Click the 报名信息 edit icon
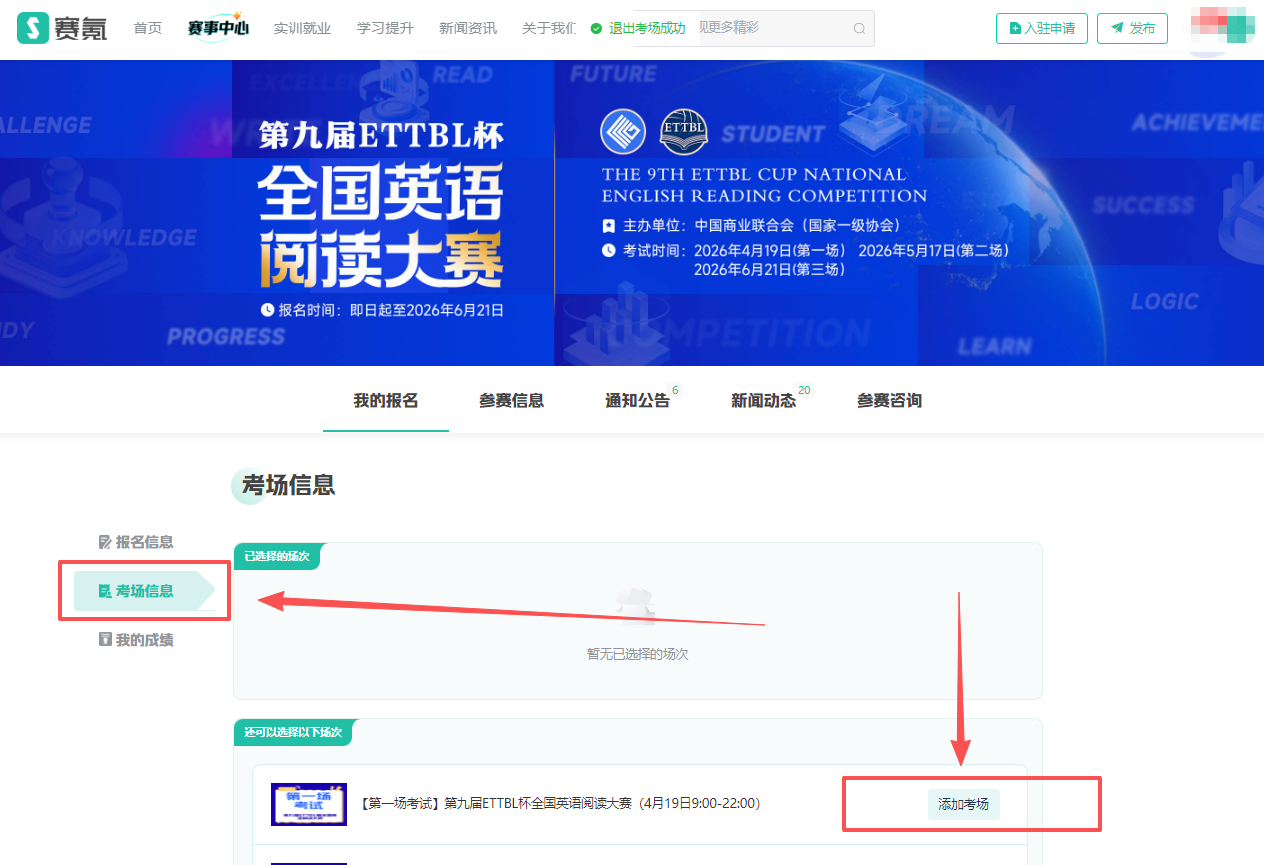The image size is (1264, 865). pos(105,542)
